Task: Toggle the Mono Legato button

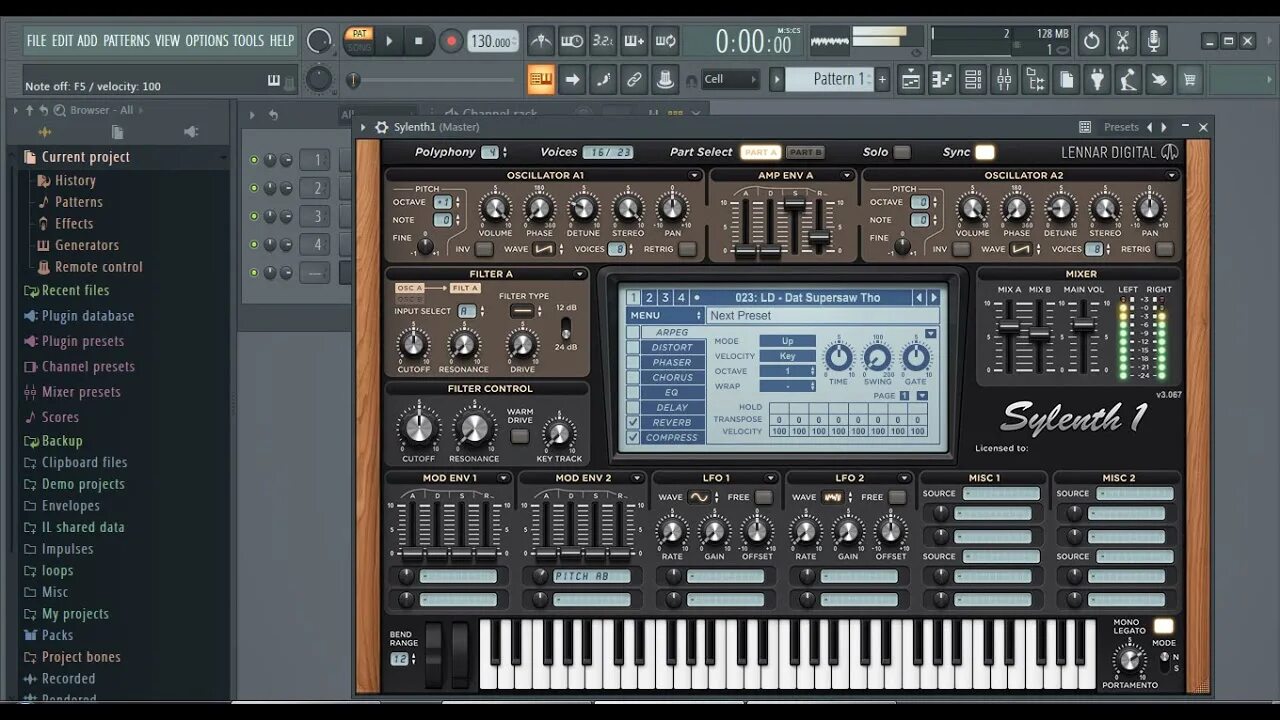Action: (x=1163, y=626)
